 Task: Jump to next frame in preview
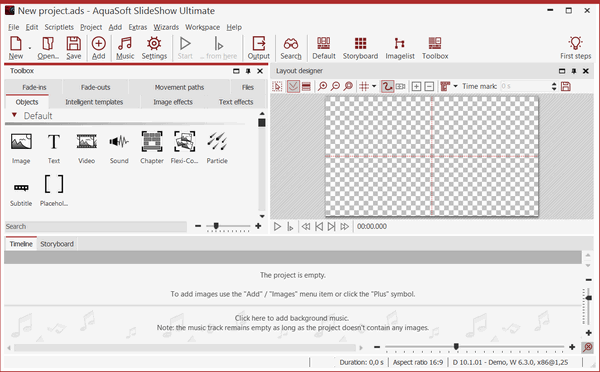pos(331,227)
